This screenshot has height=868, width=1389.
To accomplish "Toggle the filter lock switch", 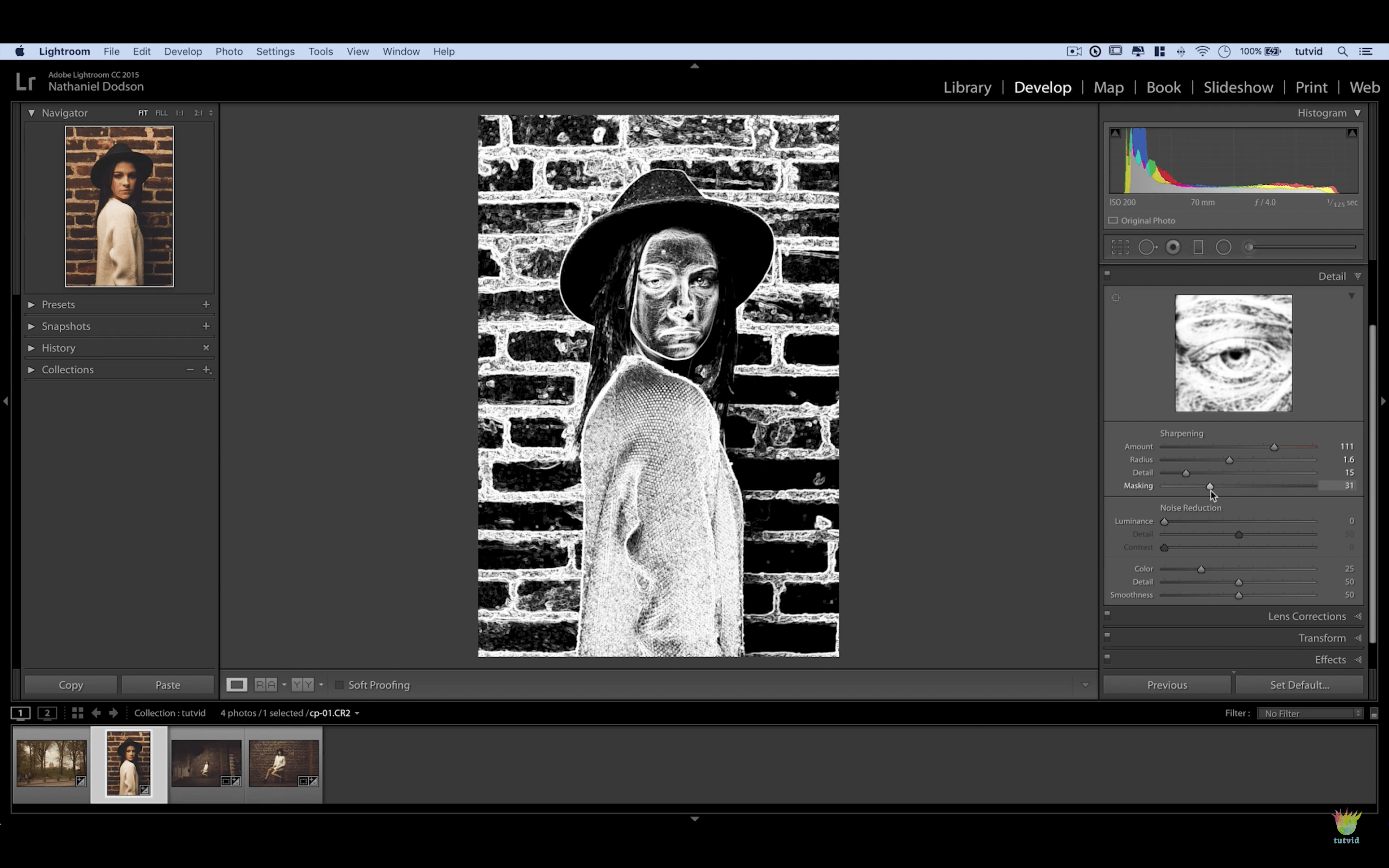I will coord(1374,713).
